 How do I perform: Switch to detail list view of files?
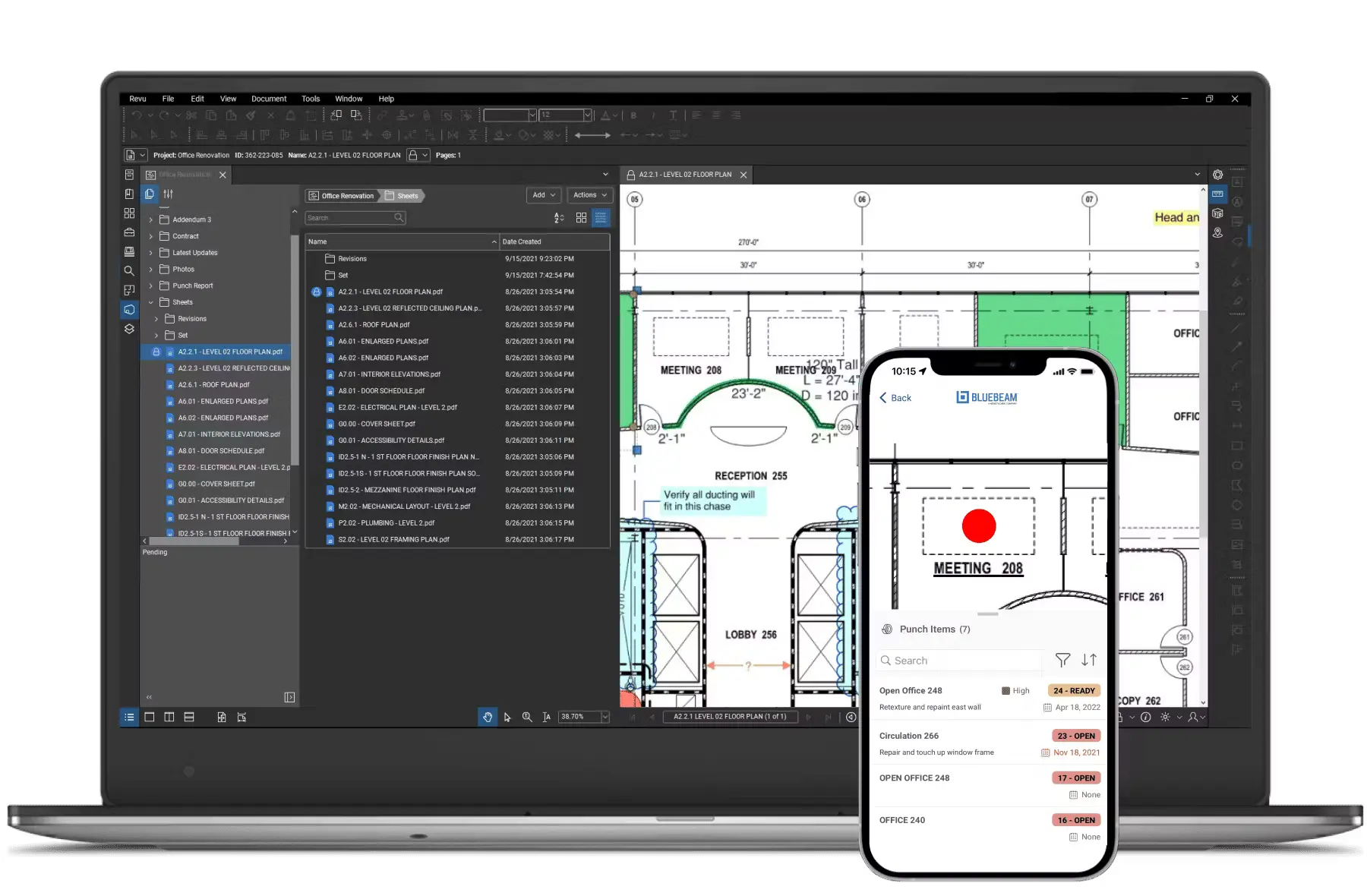tap(601, 218)
